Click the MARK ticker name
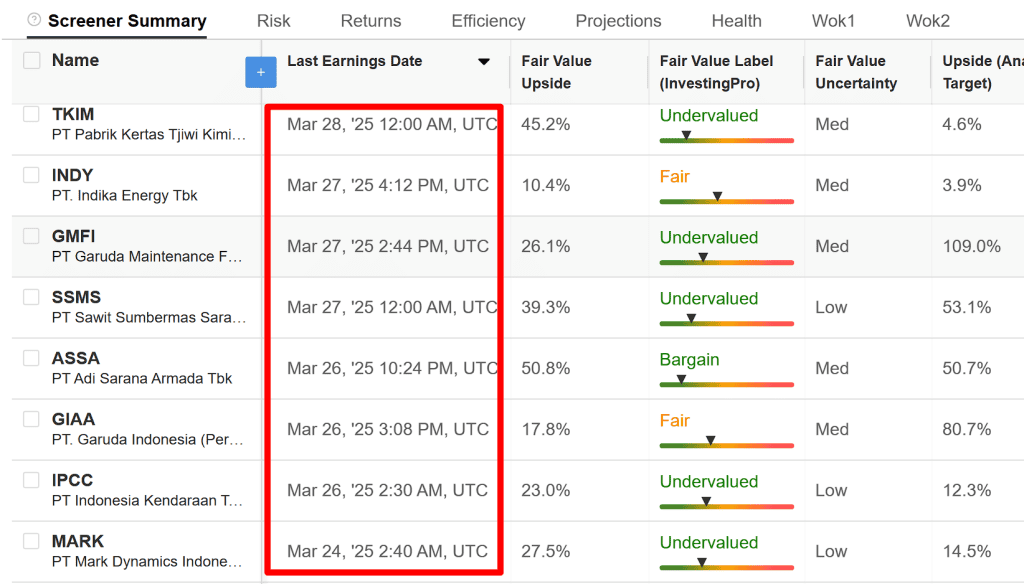Image resolution: width=1024 pixels, height=584 pixels. pyautogui.click(x=78, y=541)
